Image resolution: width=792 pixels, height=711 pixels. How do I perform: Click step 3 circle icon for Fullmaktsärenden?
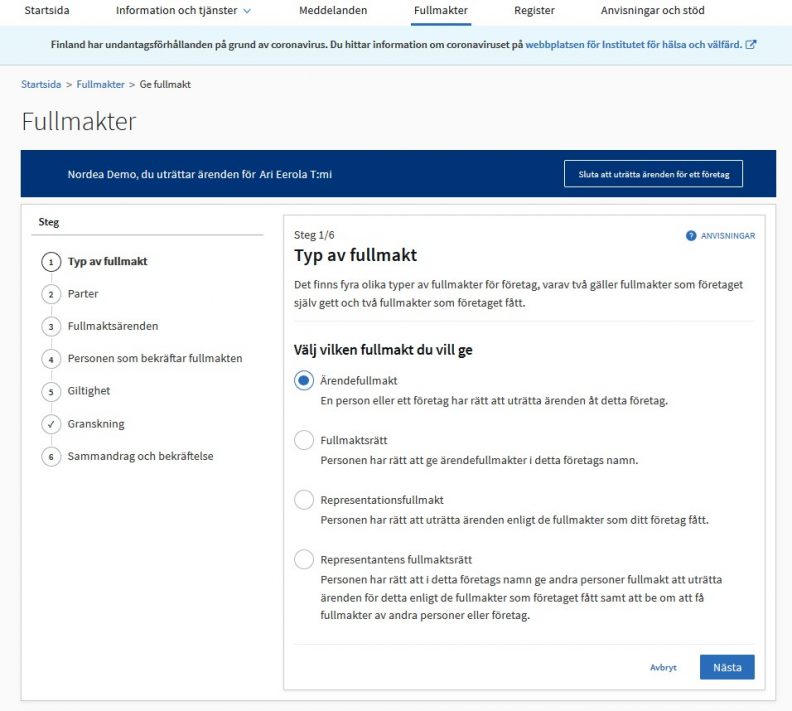pos(51,327)
